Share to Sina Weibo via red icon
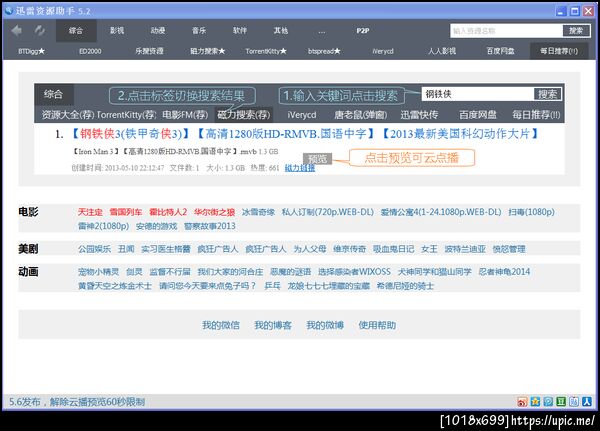This screenshot has width=600, height=431. pos(522,402)
